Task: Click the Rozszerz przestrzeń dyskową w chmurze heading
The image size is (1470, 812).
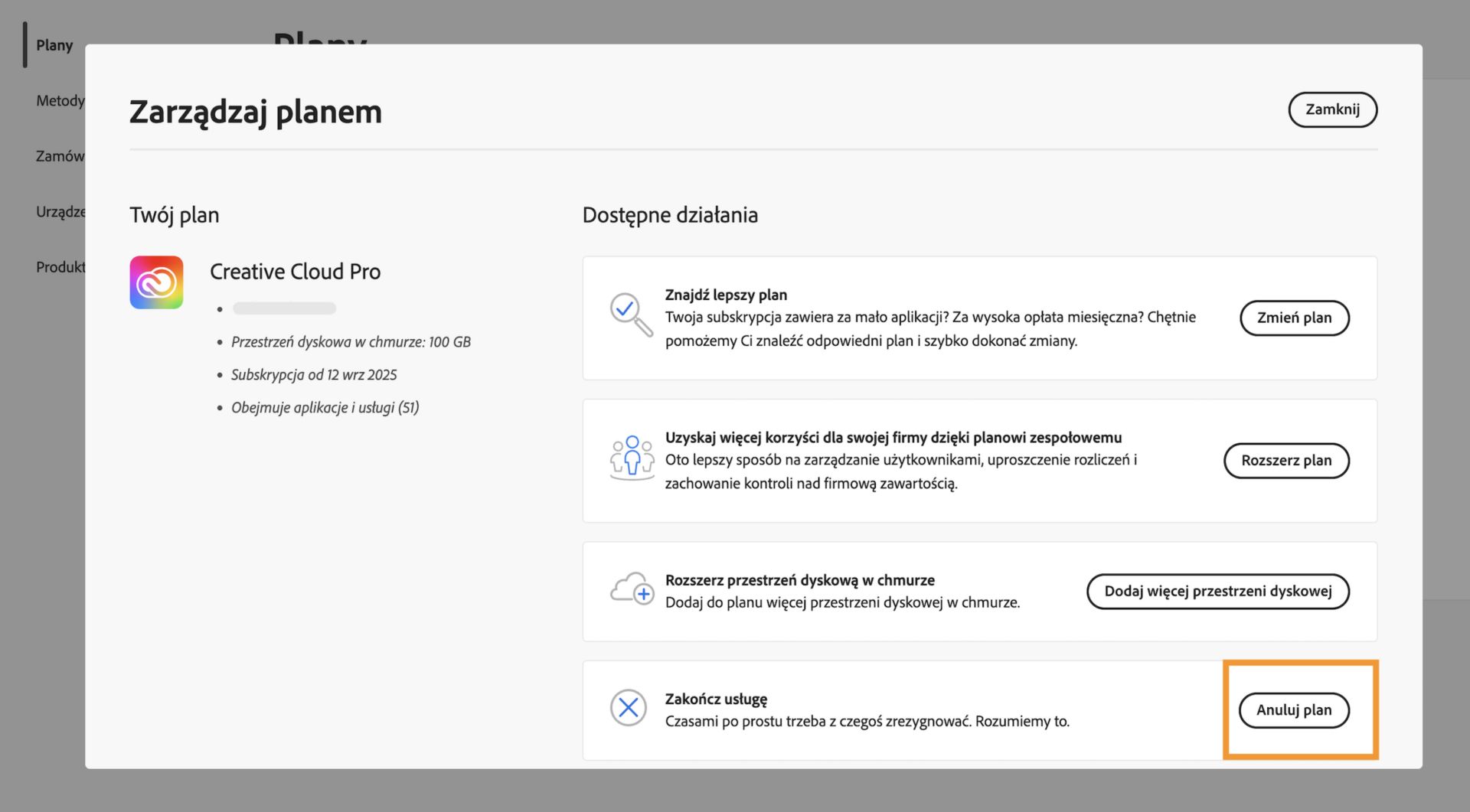Action: pos(799,580)
